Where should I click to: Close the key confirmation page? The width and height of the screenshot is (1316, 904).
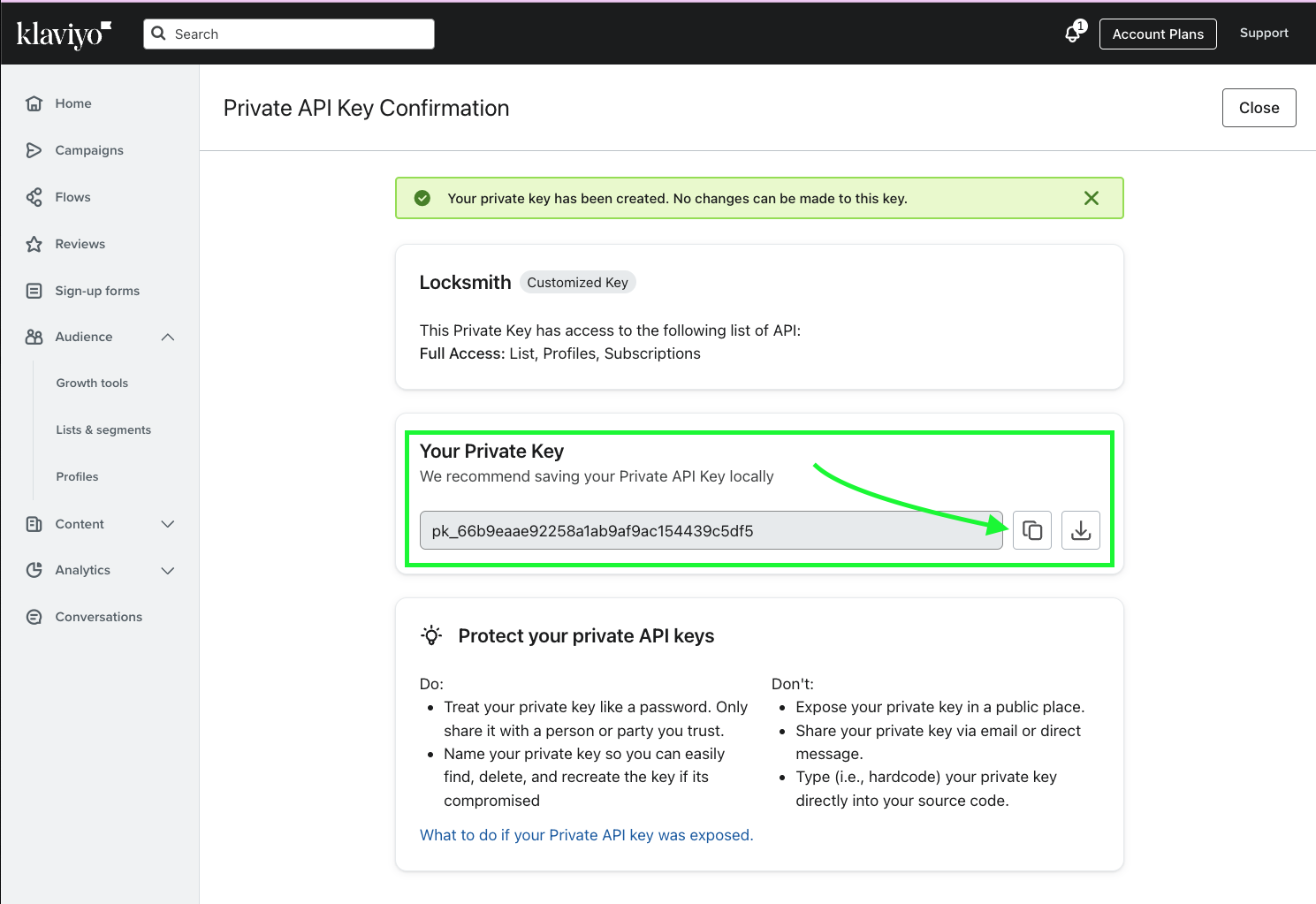(x=1259, y=108)
